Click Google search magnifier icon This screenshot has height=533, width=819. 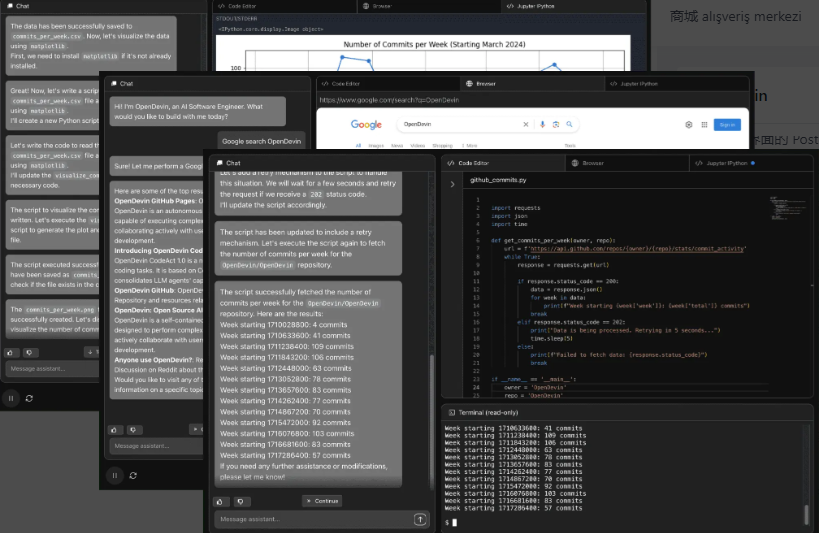click(569, 124)
